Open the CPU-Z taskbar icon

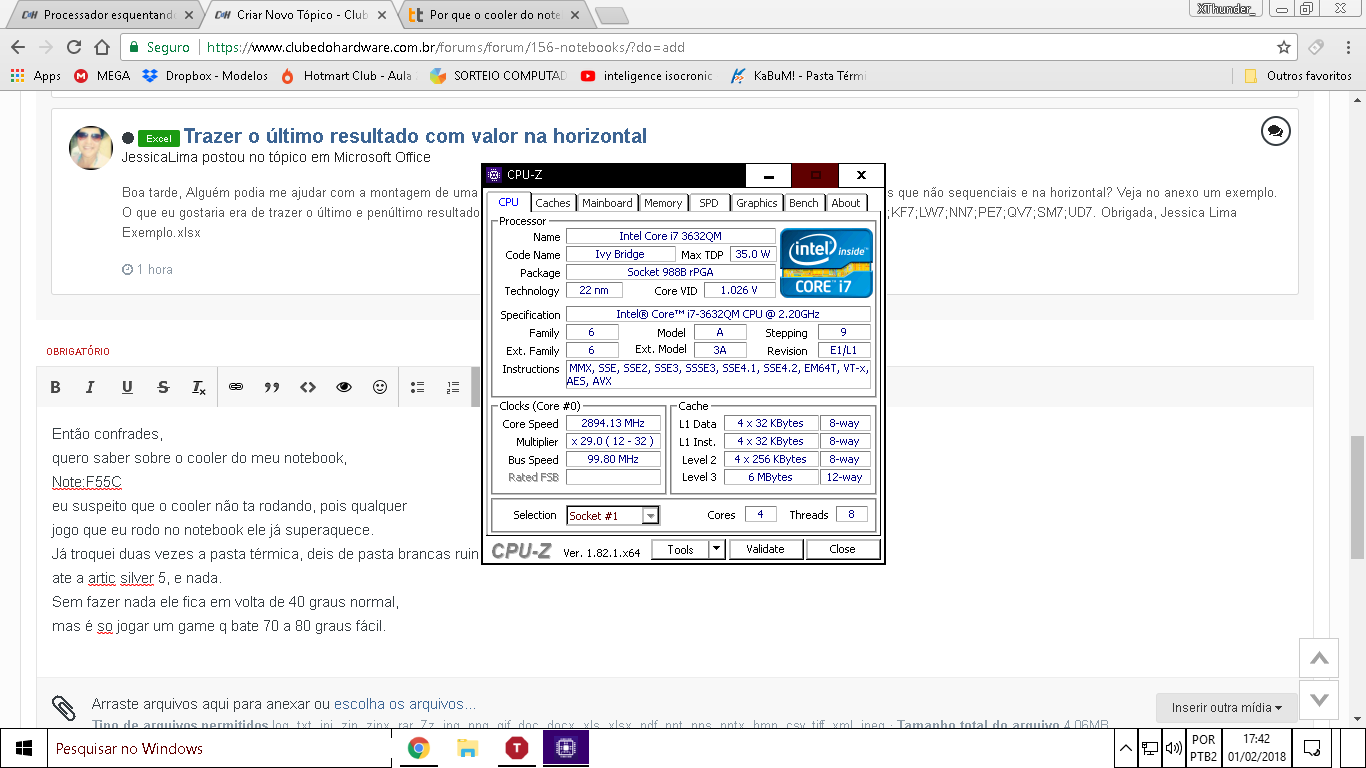[x=565, y=748]
